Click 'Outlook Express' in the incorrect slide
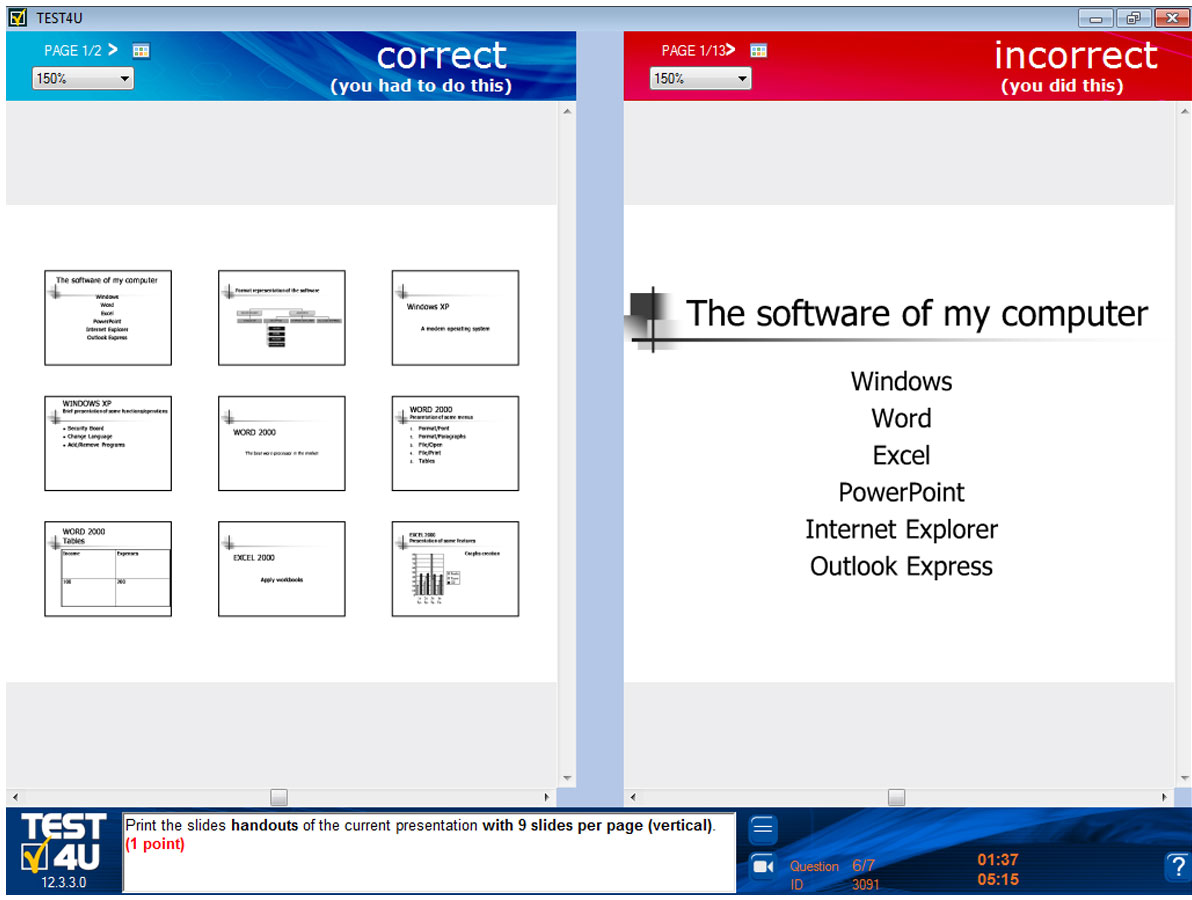 pos(901,567)
